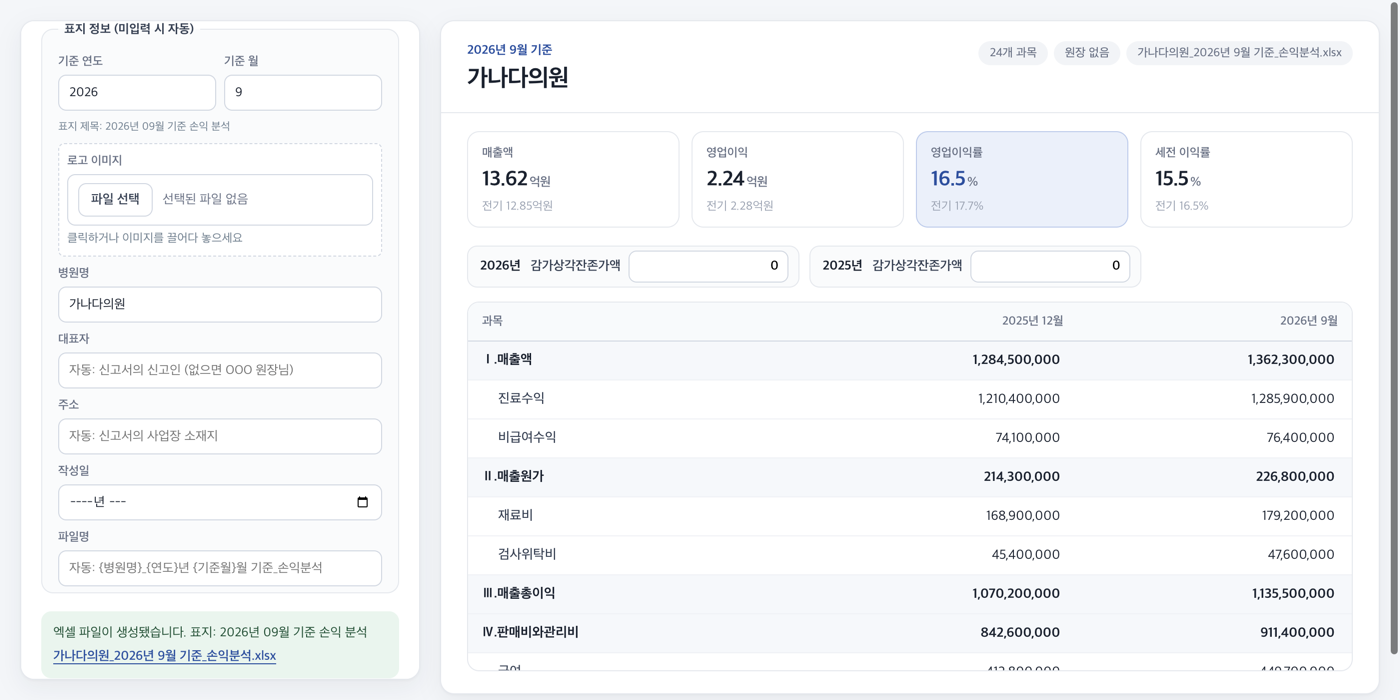
Task: Select the Ⅳ.판매비와관리비 row label
Action: click(530, 633)
